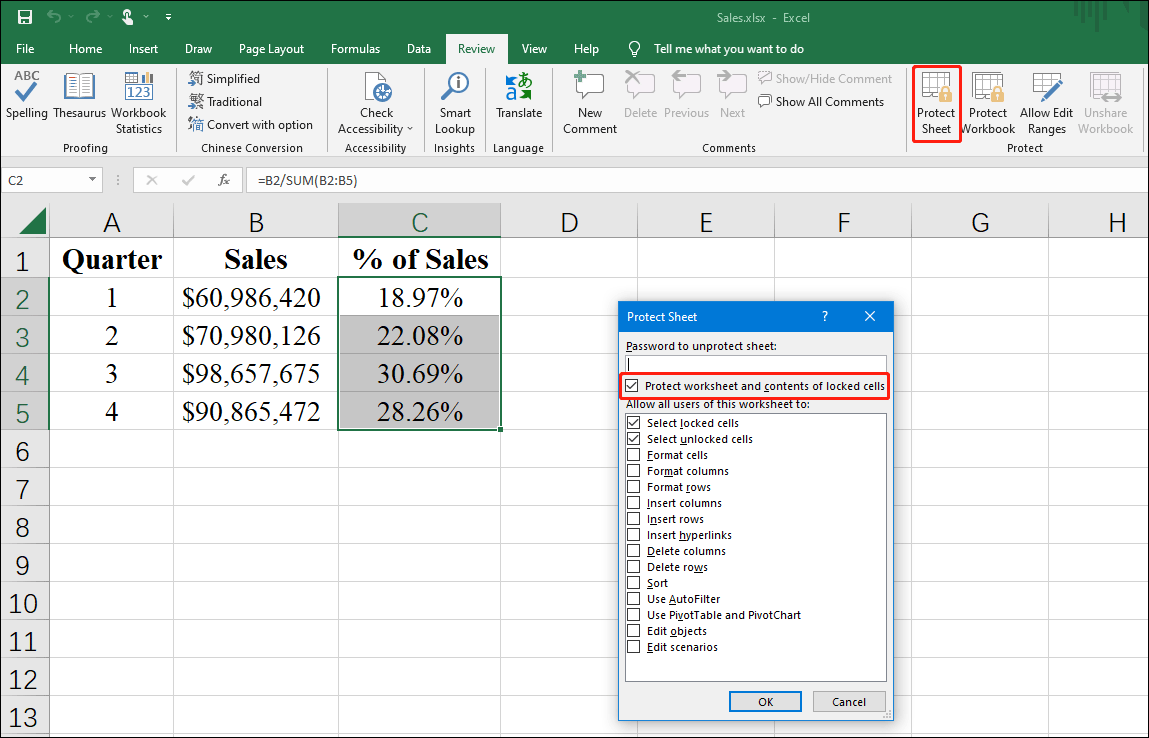Open Smart Lookup
The image size is (1149, 738).
[x=454, y=103]
